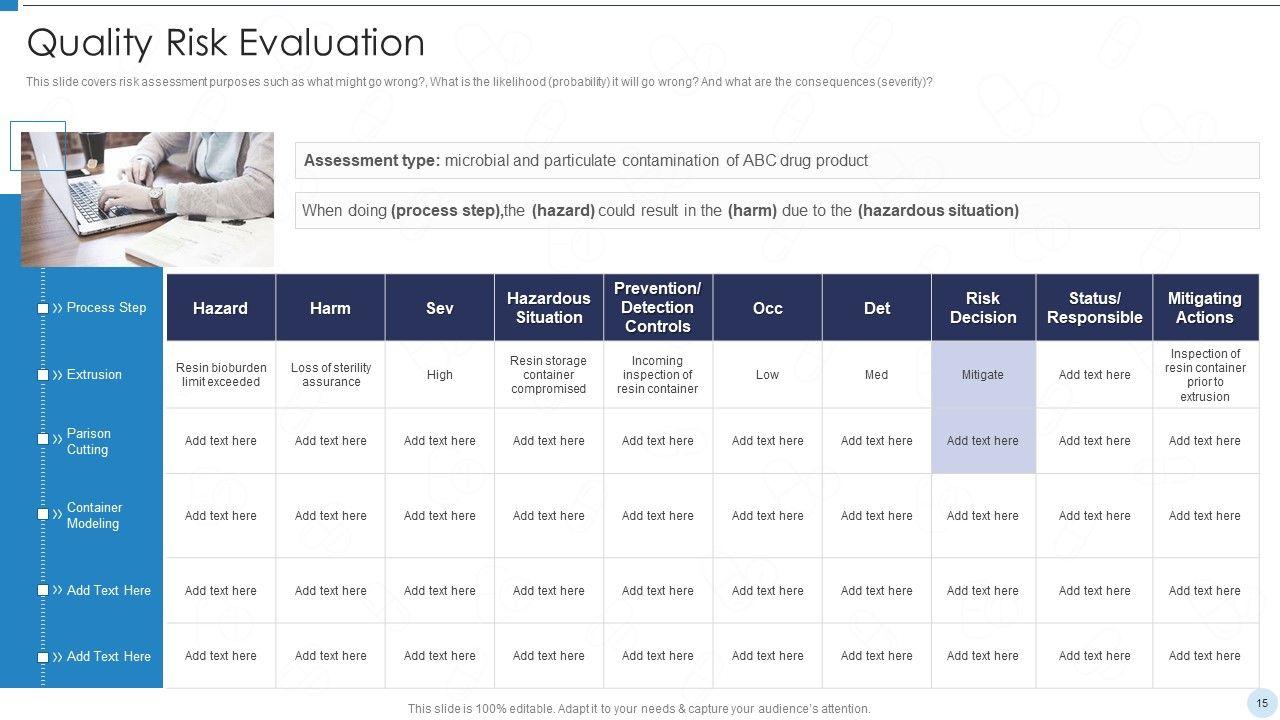The height and width of the screenshot is (720, 1280).
Task: Click the Parison Cutting row label
Action: pos(88,441)
